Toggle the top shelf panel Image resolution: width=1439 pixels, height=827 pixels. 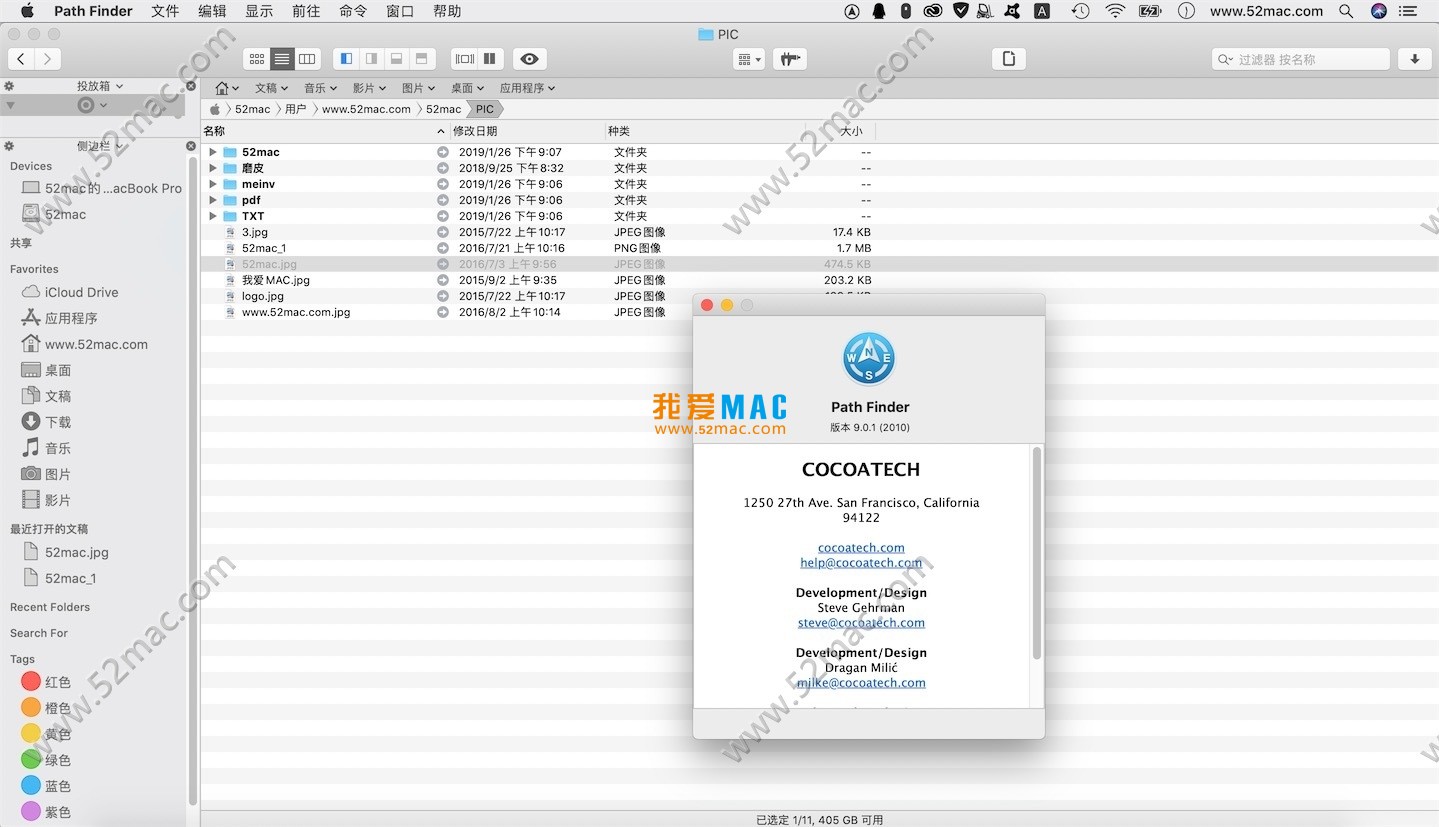(421, 59)
